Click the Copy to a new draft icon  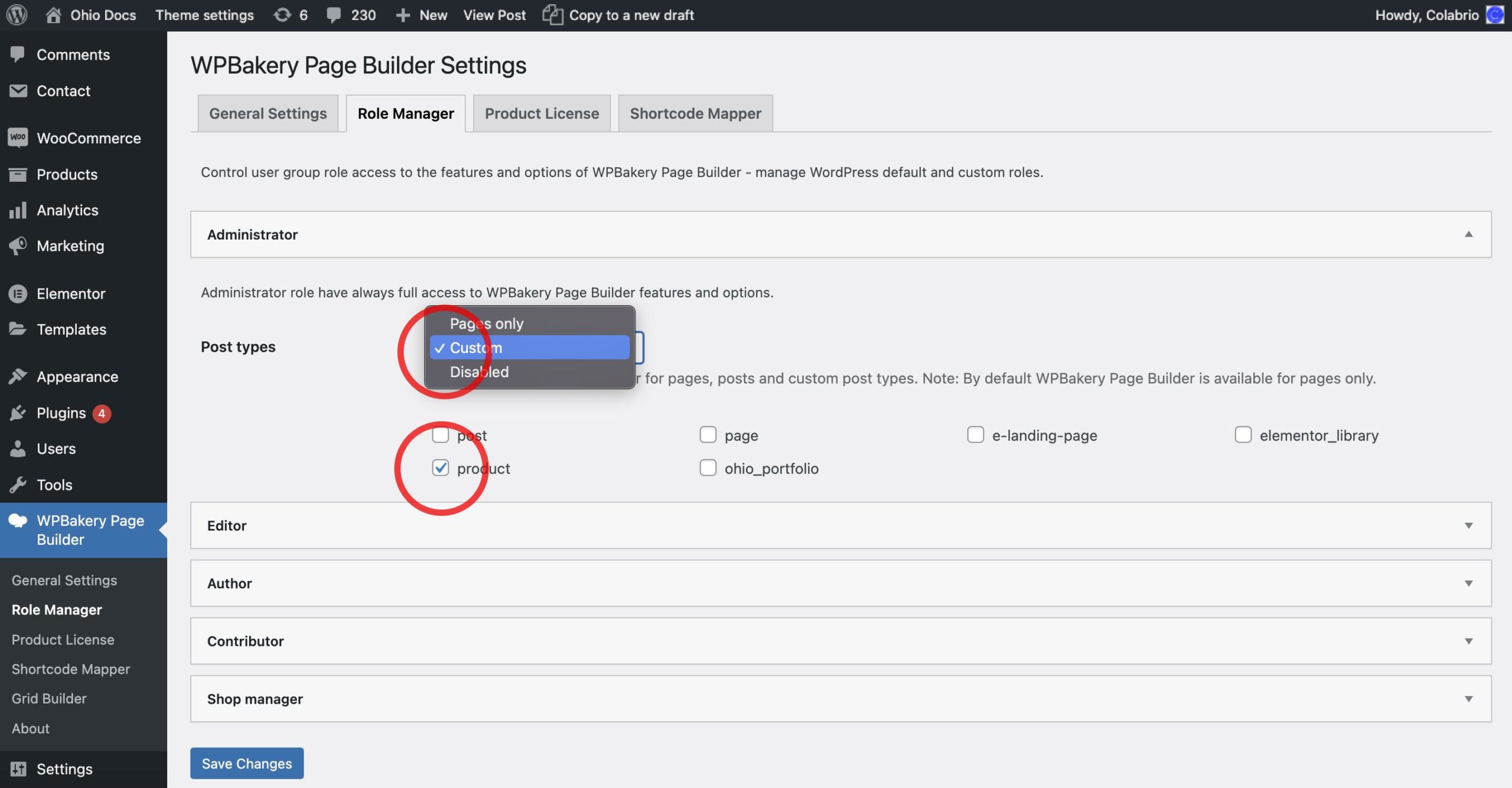click(552, 15)
